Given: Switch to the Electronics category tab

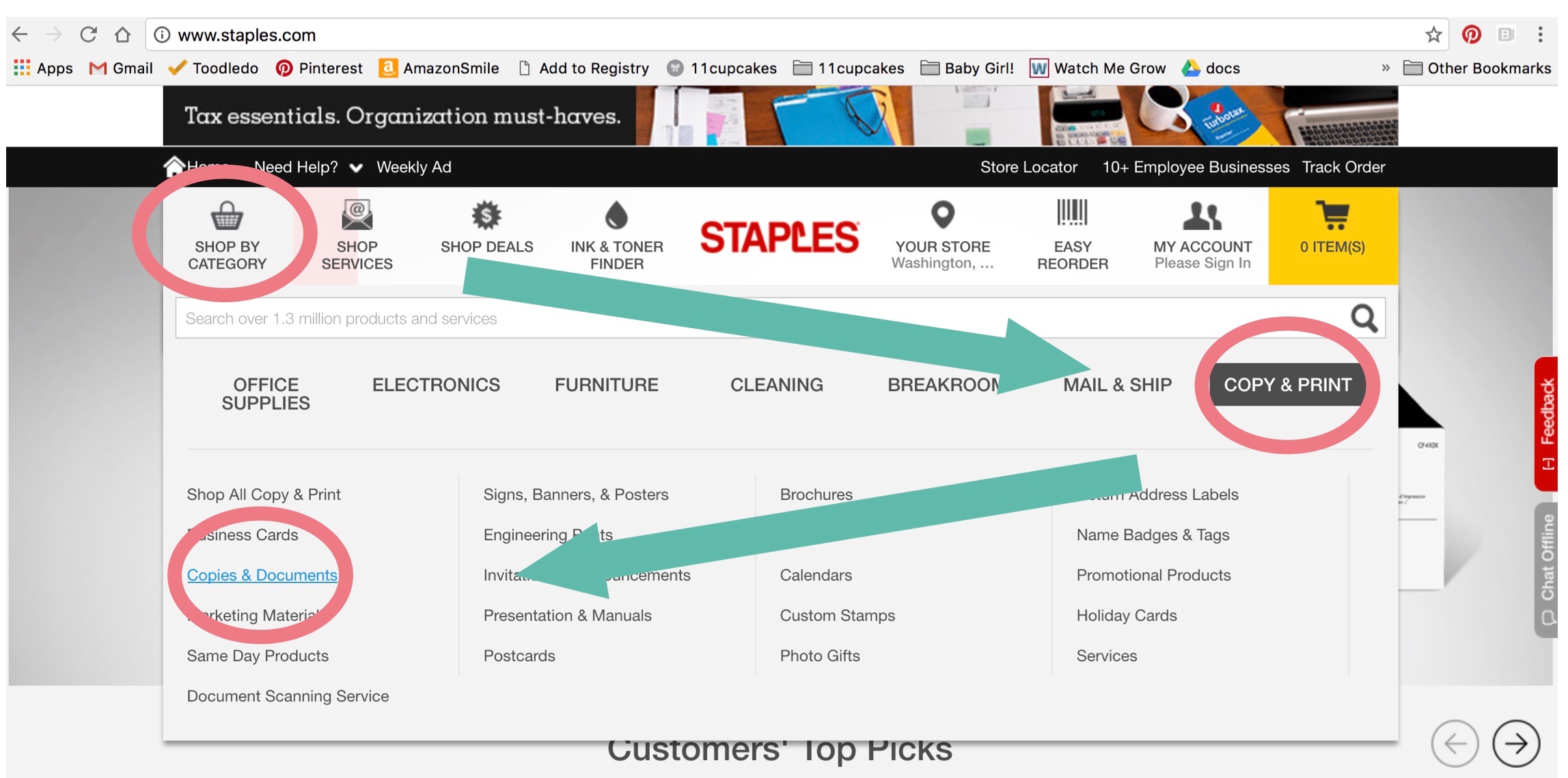Looking at the screenshot, I should point(436,385).
